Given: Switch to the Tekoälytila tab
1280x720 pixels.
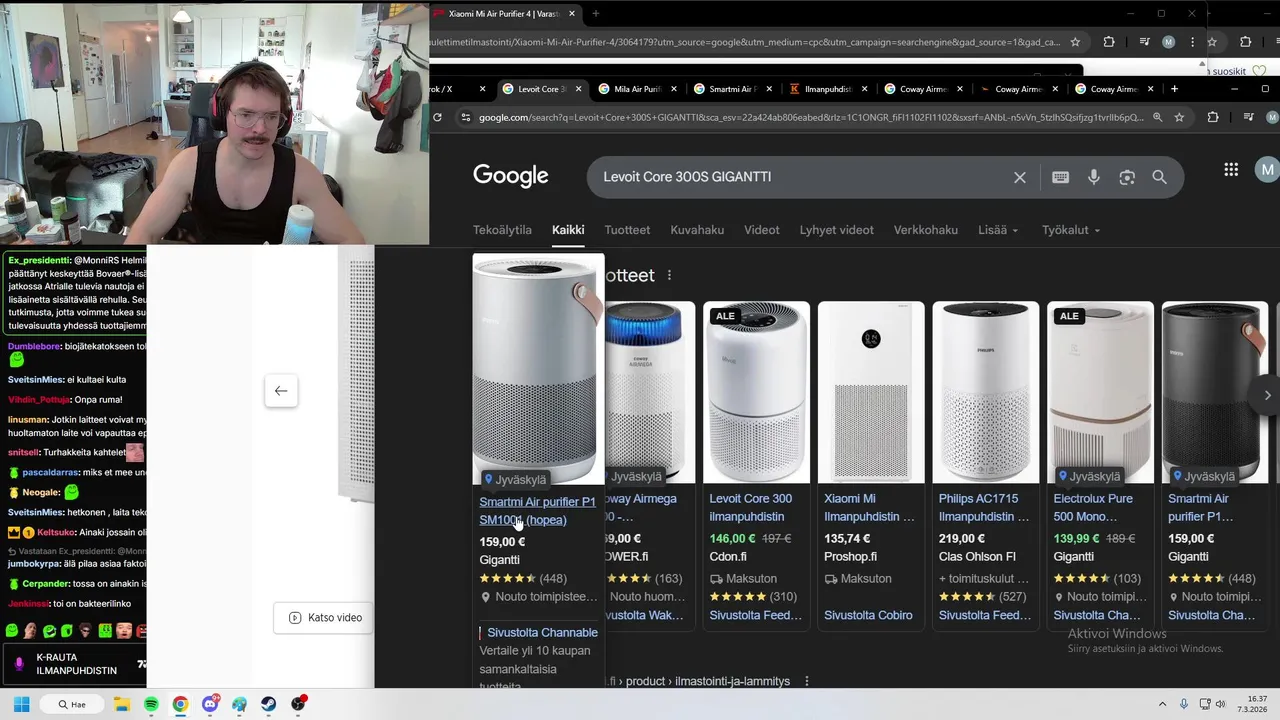Looking at the screenshot, I should pos(502,230).
